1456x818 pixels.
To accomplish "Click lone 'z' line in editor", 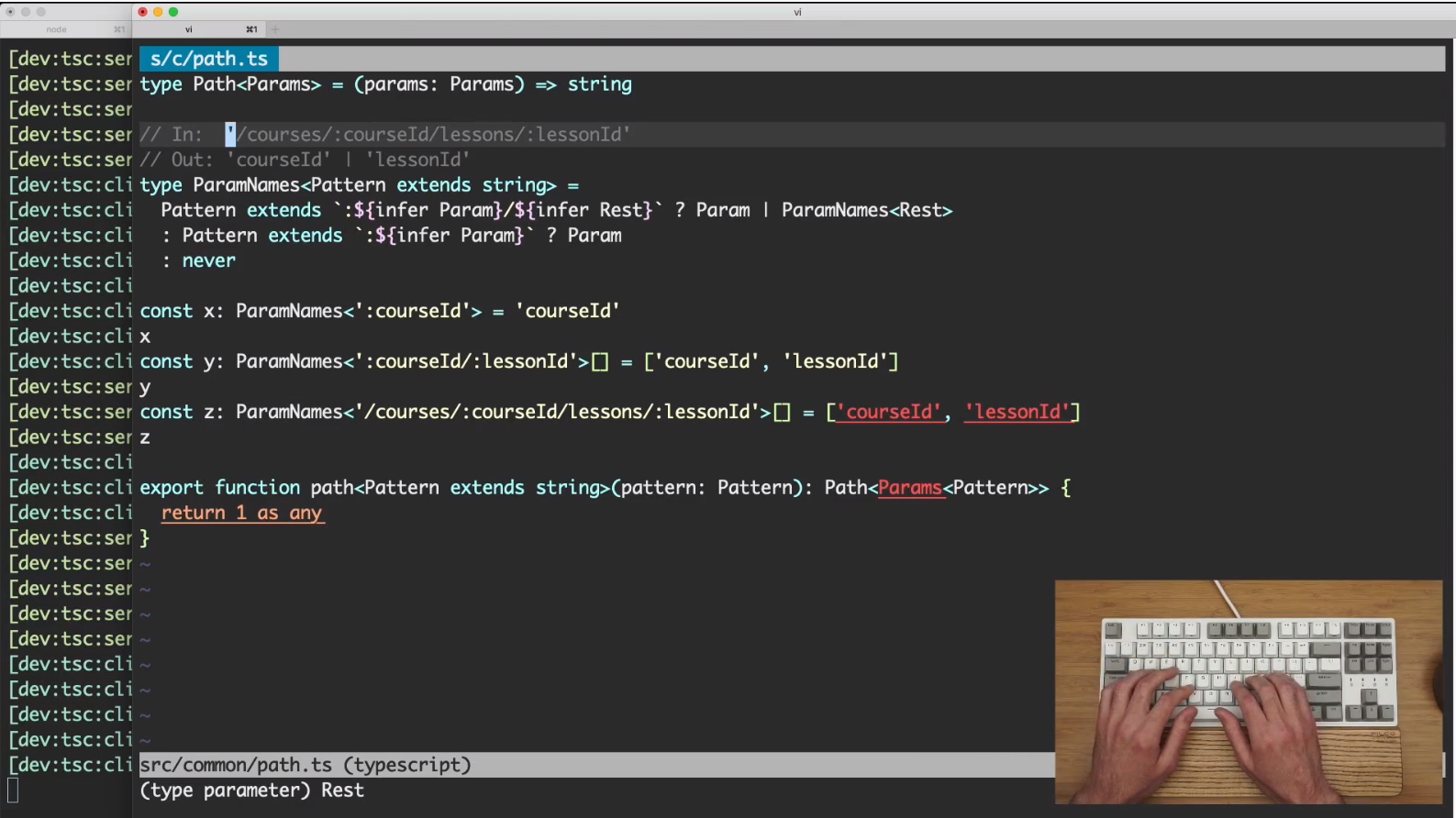I will [145, 437].
